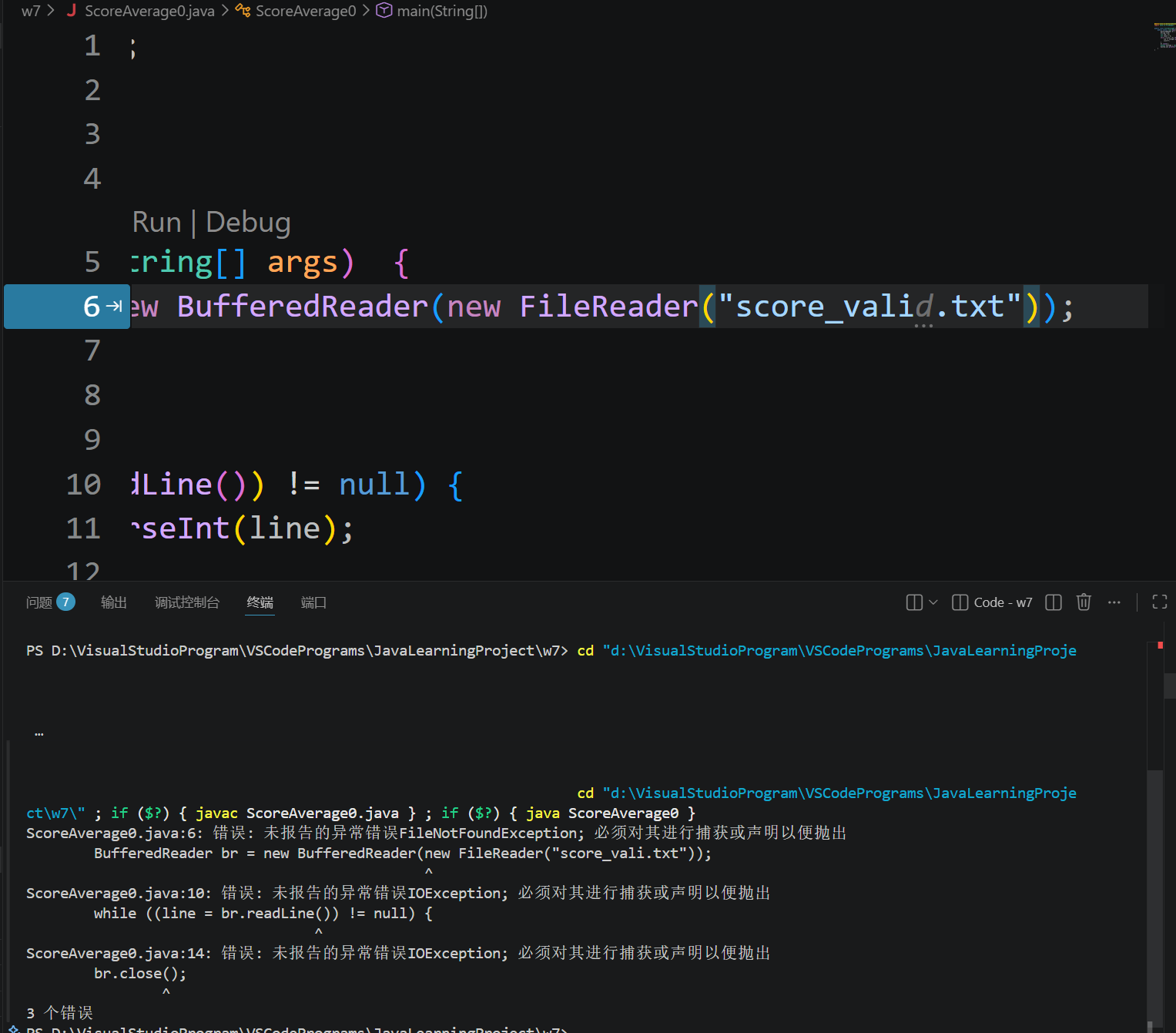Click the ScoreAverage0 class symbol icon
The image size is (1176, 1033).
(x=243, y=11)
